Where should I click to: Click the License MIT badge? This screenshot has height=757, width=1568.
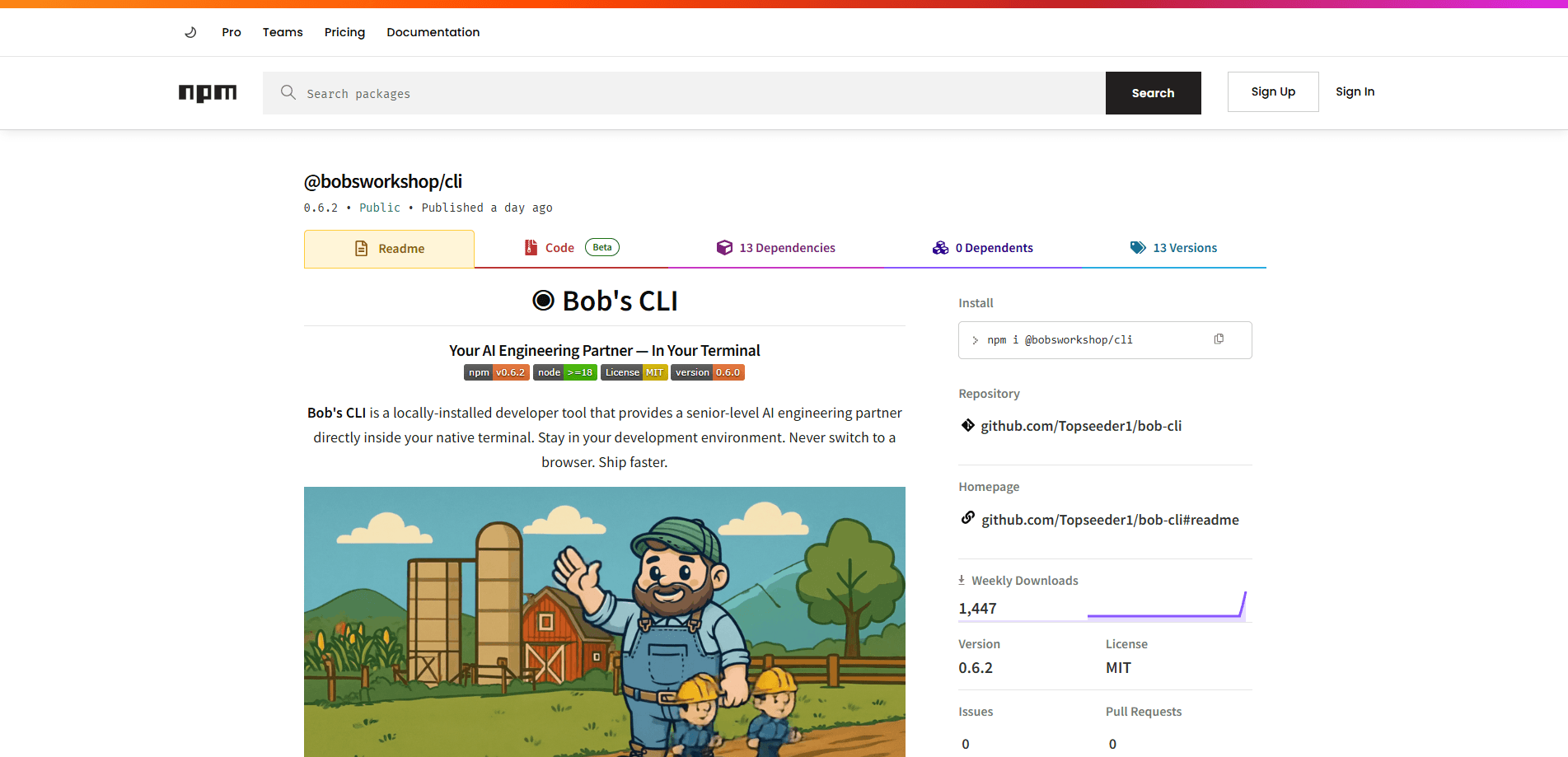[x=634, y=372]
